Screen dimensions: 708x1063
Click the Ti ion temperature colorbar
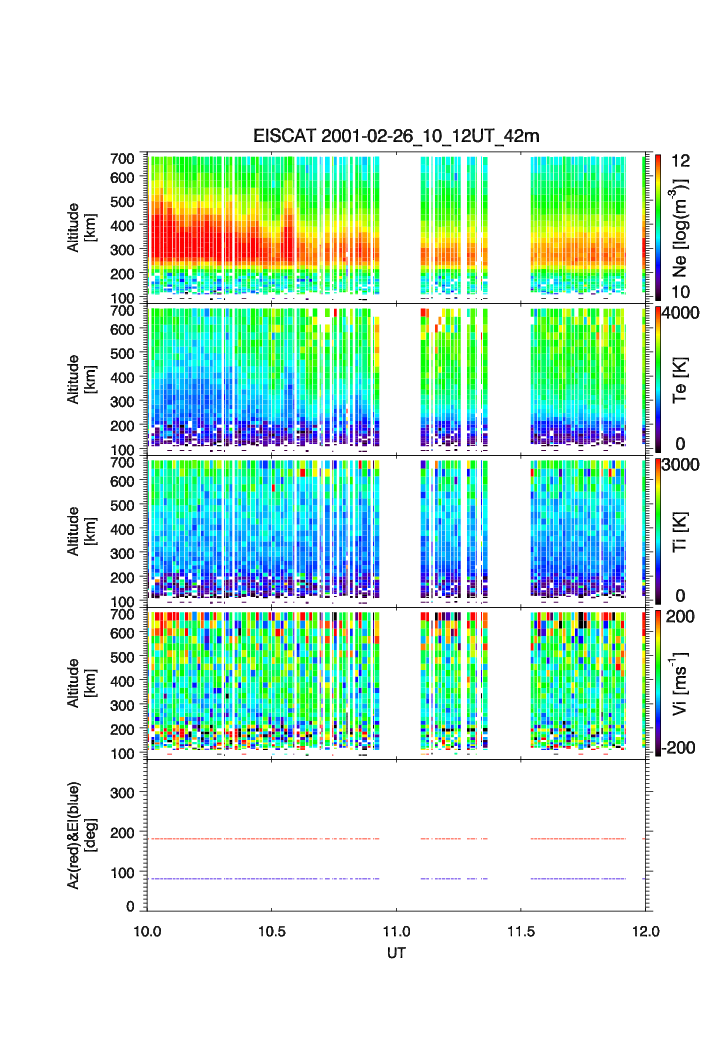[x=656, y=529]
